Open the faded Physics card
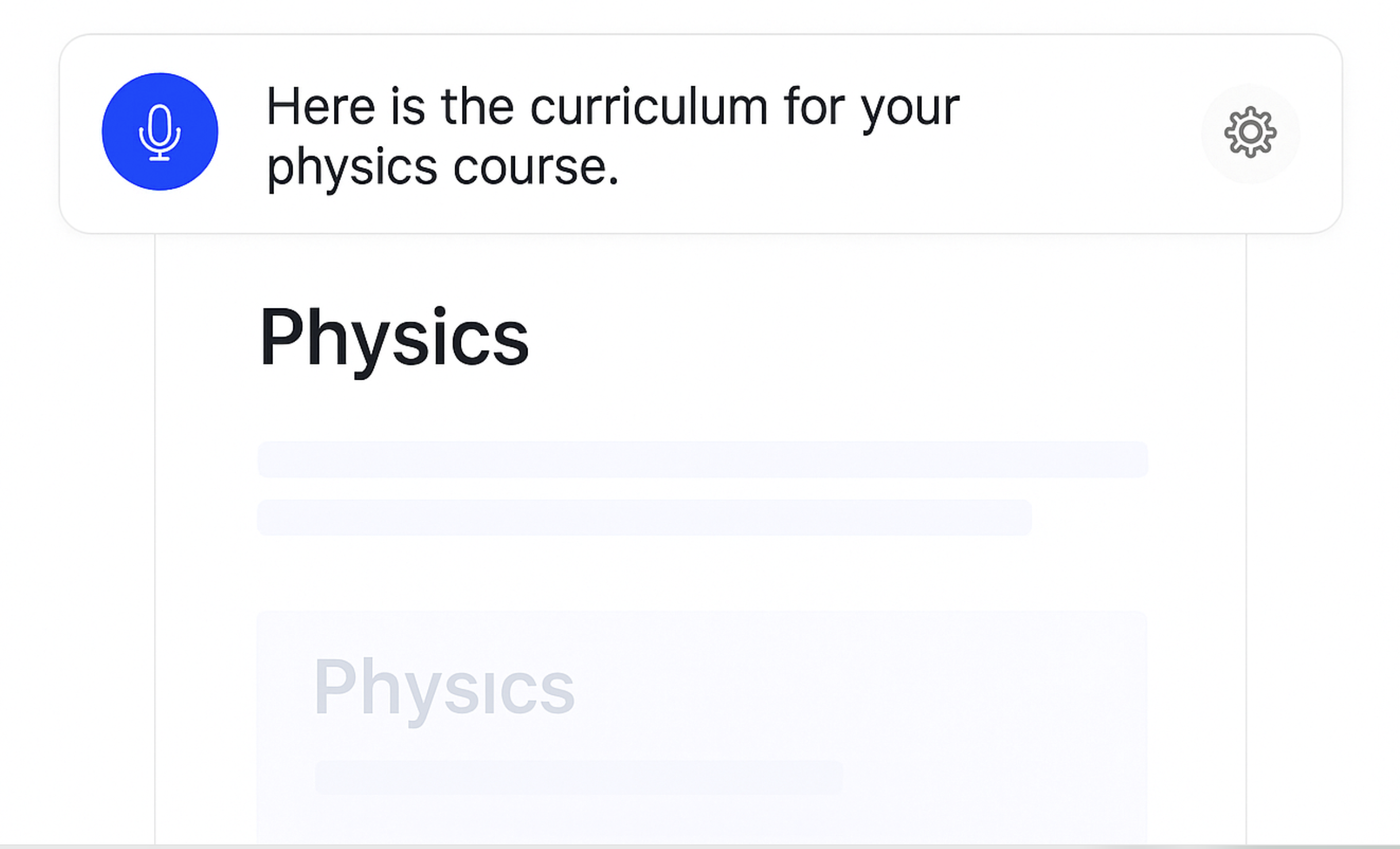Screen dimensions: 1400x849 pyautogui.click(x=702, y=727)
